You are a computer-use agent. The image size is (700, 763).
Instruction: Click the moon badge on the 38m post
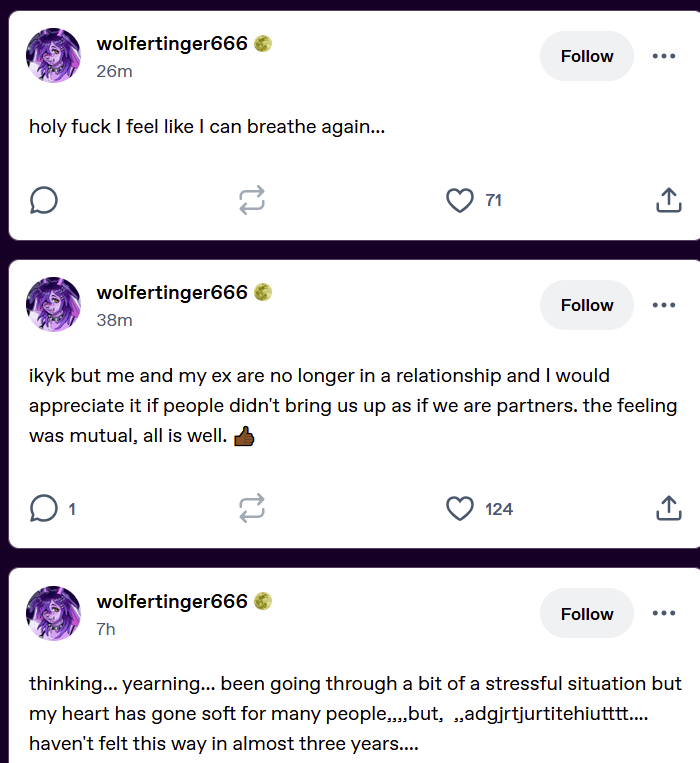click(x=263, y=292)
